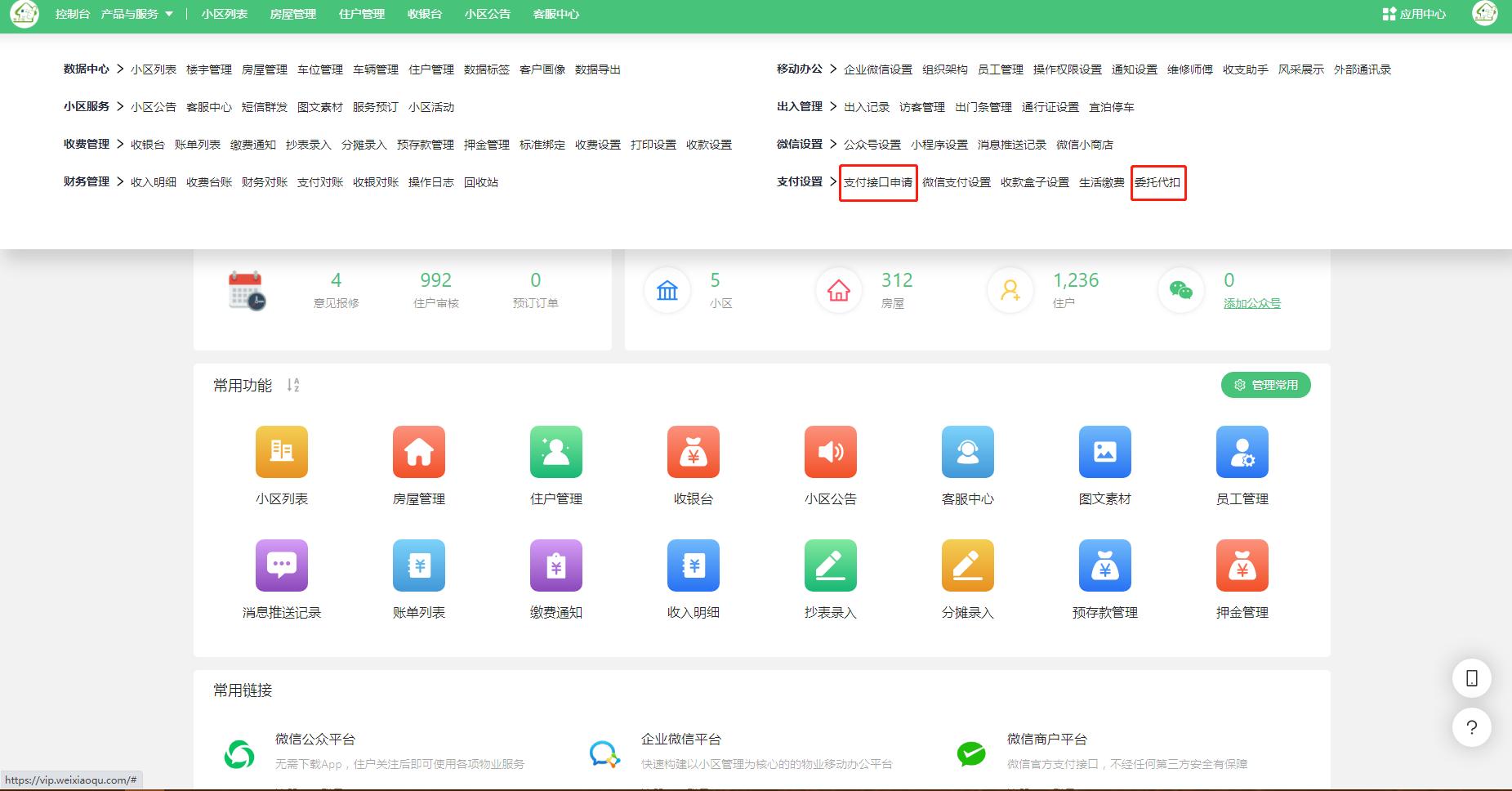Open 住户管理 from the top navigation
This screenshot has width=1512, height=791.
tap(360, 14)
